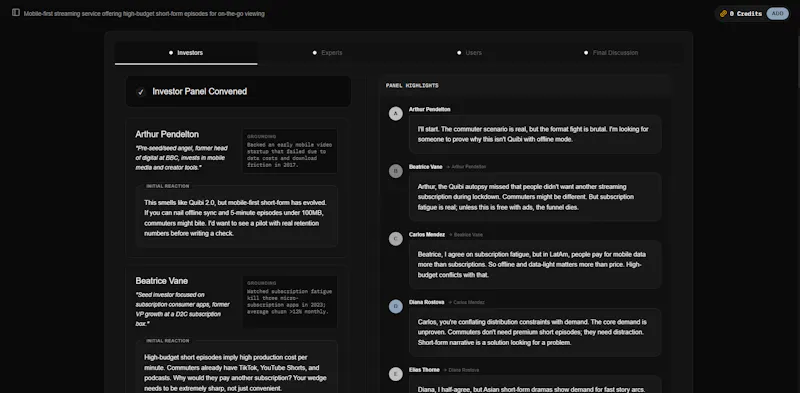Click avatar B for Beatrice Vane
This screenshot has height=393, width=800.
click(x=396, y=171)
